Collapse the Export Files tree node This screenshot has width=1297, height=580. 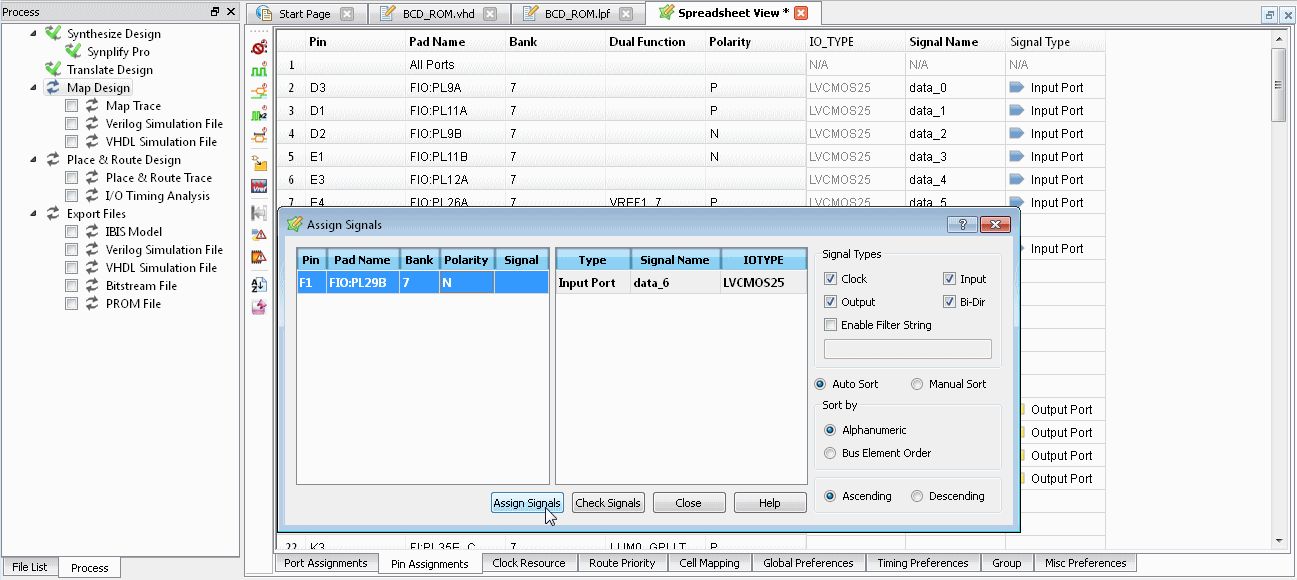coord(33,213)
